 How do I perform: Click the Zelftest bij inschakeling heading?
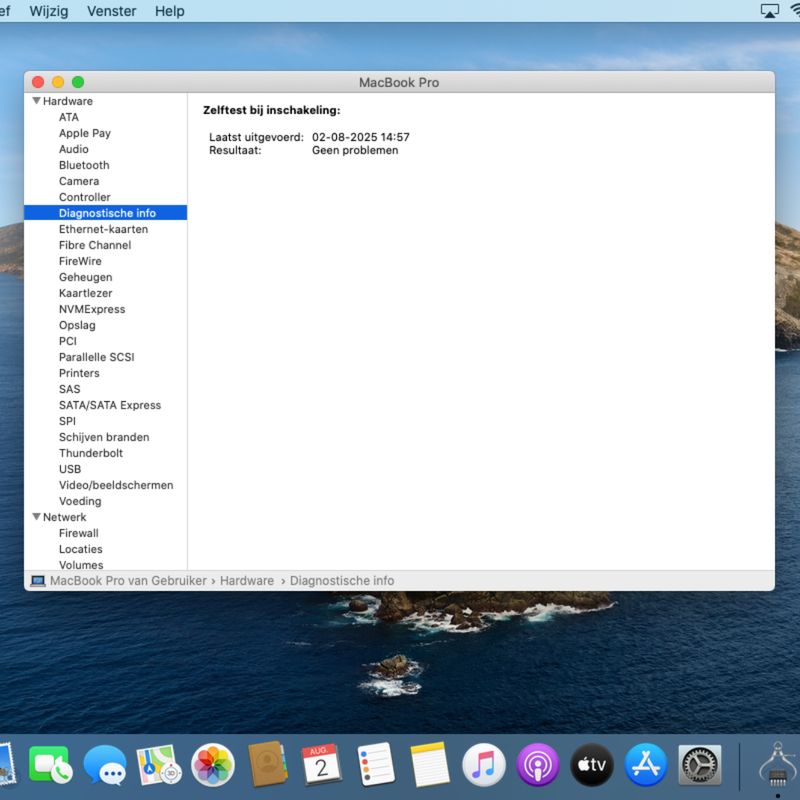click(271, 110)
